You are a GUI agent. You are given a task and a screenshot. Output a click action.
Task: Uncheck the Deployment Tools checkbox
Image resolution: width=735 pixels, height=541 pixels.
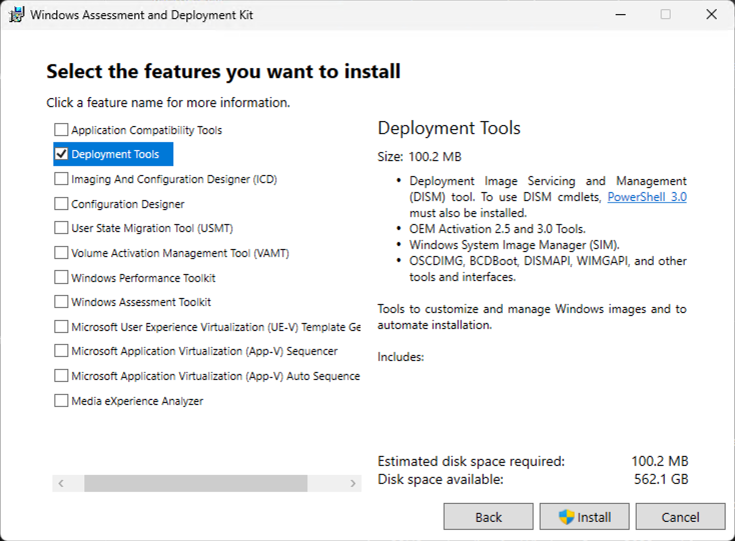point(61,154)
